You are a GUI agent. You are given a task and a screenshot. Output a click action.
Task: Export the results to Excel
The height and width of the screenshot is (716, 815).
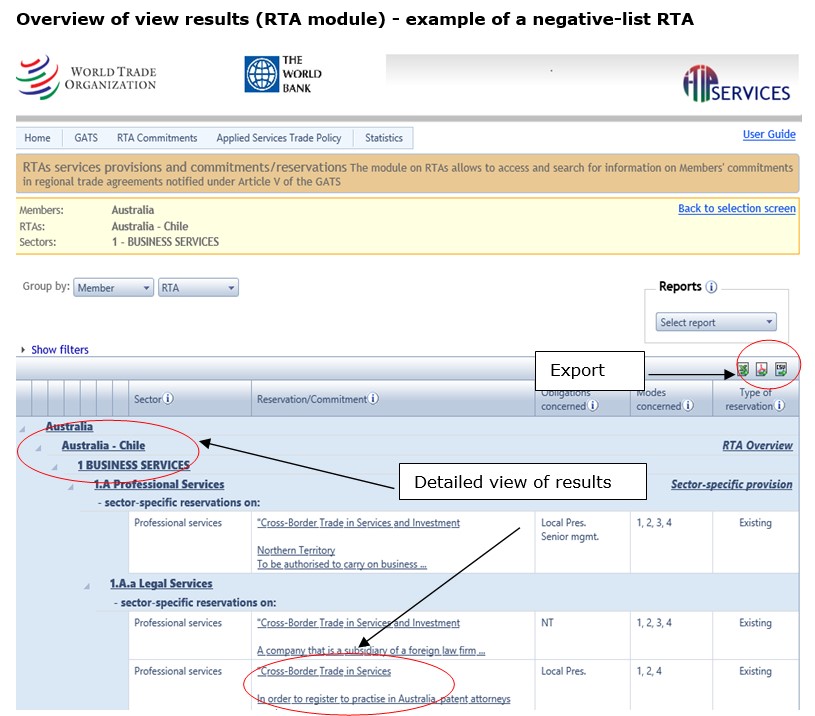tap(743, 369)
